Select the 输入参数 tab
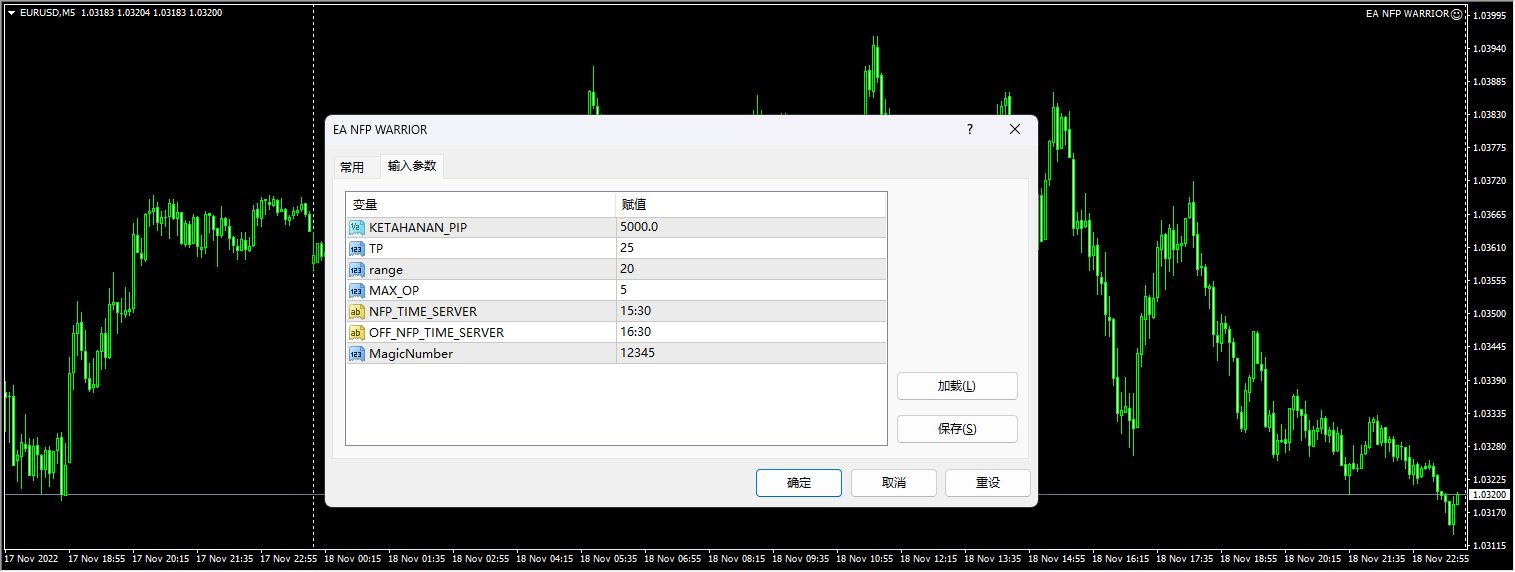 [412, 166]
